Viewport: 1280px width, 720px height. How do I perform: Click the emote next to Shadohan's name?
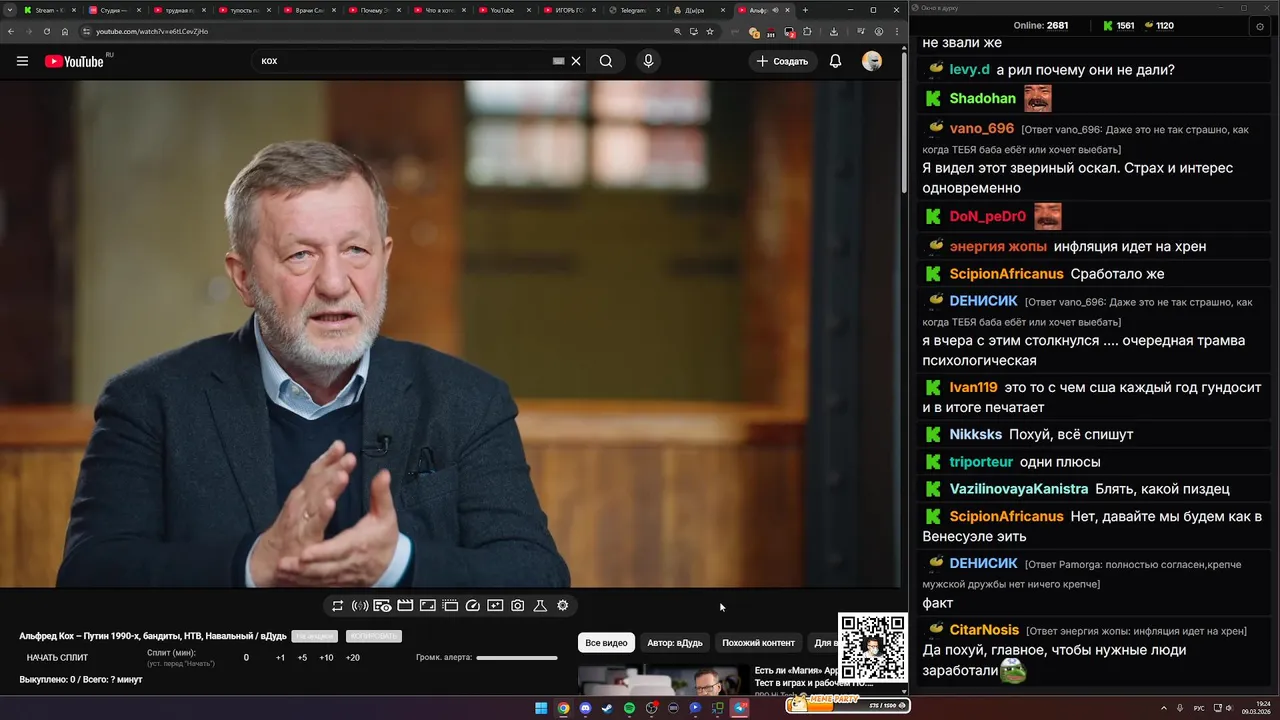1037,98
